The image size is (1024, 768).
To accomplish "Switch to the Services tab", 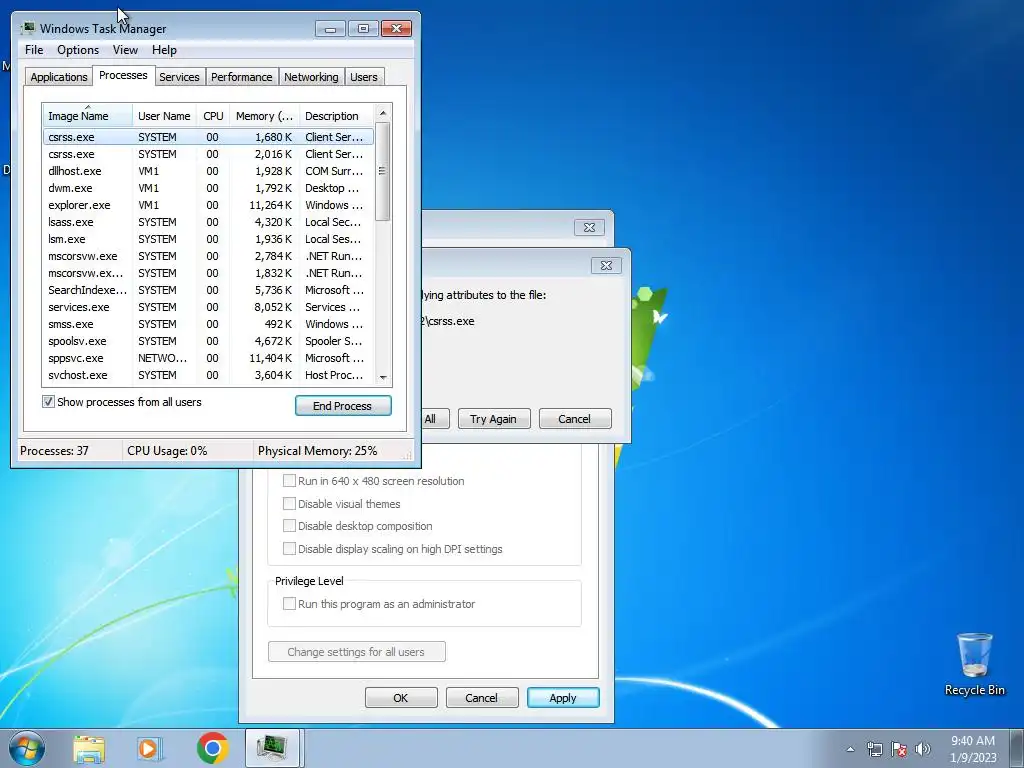I will click(x=180, y=77).
